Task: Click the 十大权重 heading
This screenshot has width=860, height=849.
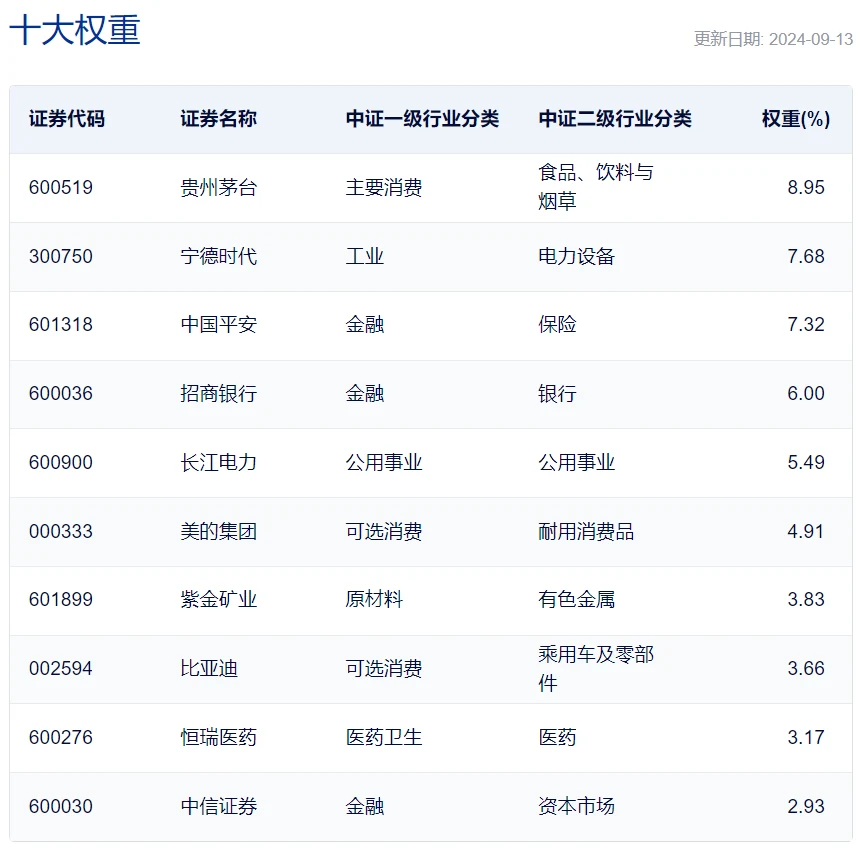Action: [75, 30]
